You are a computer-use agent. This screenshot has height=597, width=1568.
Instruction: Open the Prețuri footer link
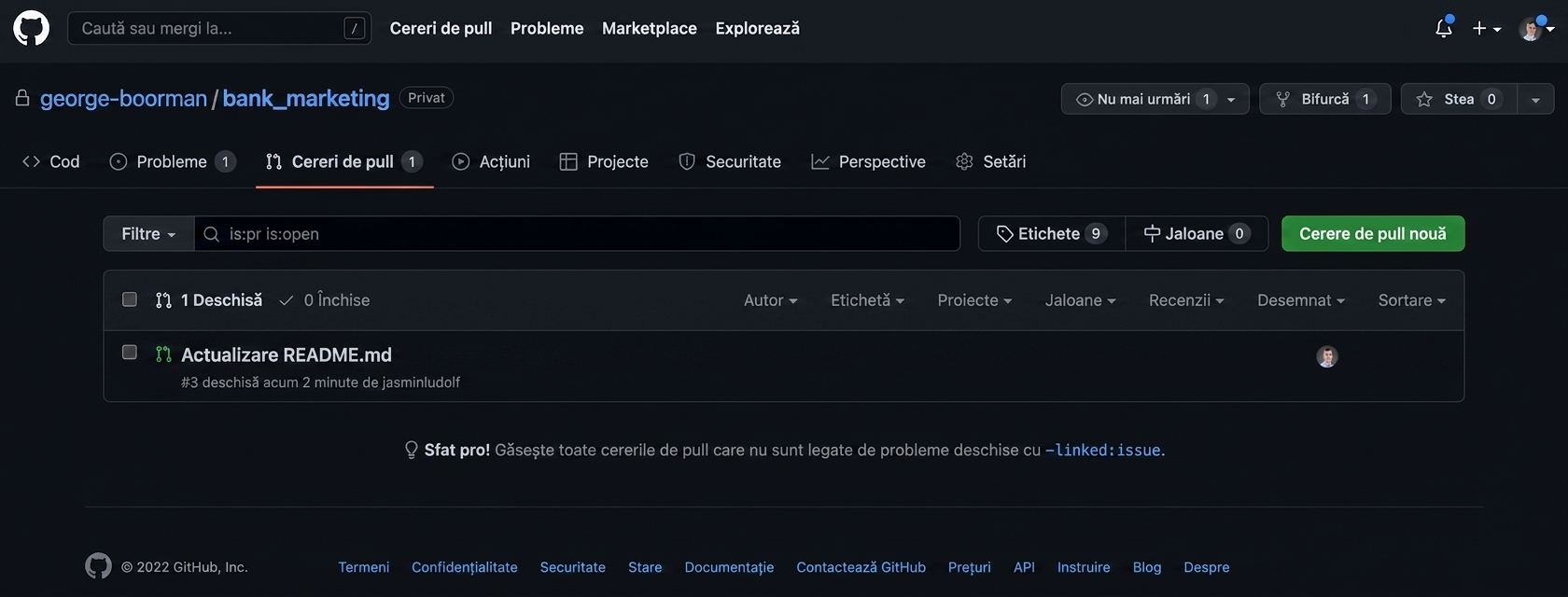[x=970, y=567]
